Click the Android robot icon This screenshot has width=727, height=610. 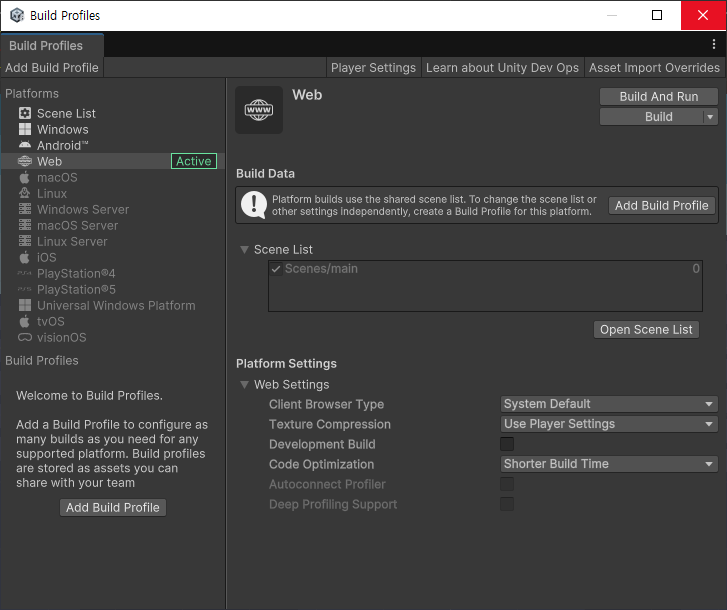[x=25, y=145]
